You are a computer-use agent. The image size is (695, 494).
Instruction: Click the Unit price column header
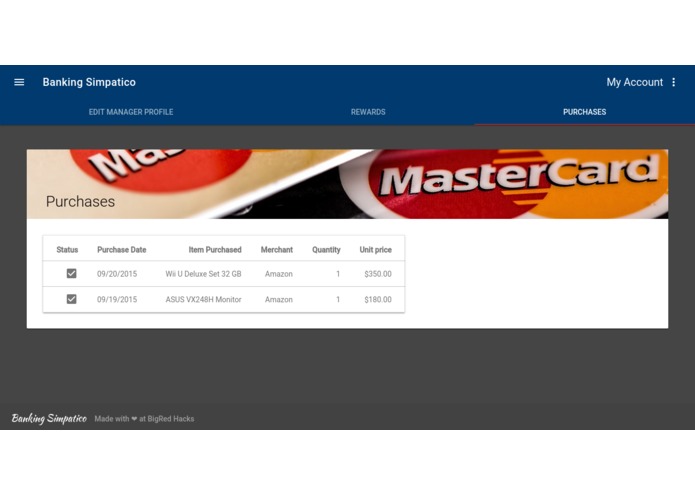click(375, 250)
